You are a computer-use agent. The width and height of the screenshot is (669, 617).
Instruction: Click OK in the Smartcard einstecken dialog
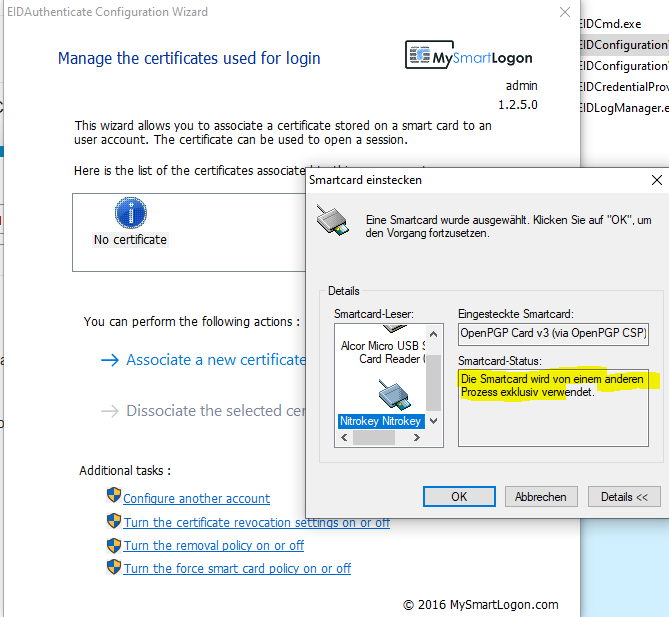459,497
